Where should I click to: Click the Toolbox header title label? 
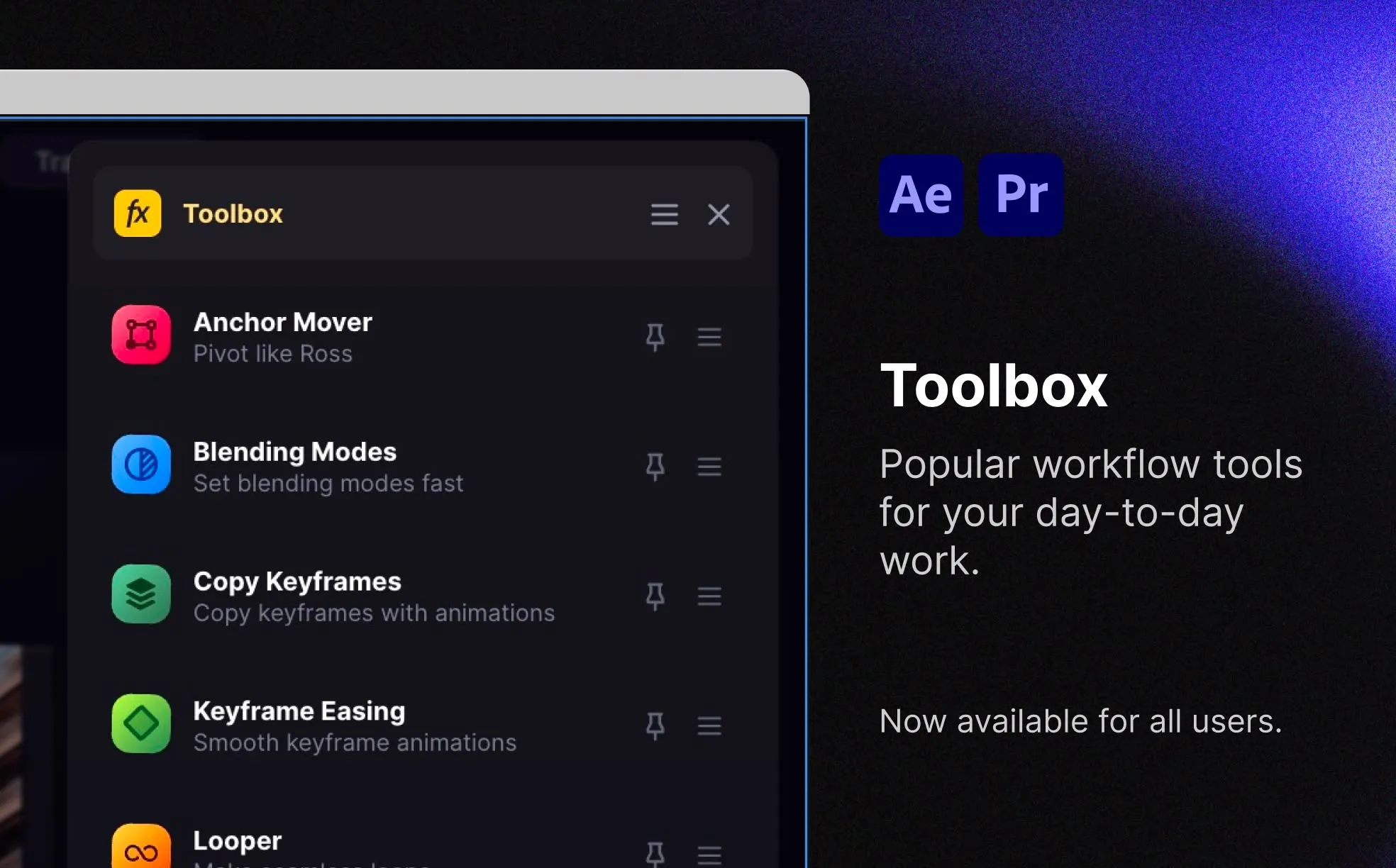pos(233,213)
